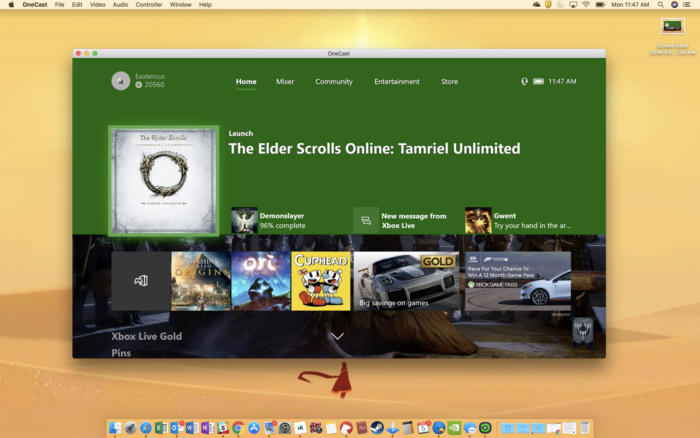Open Steam from the Dock
The height and width of the screenshot is (438, 700).
tap(377, 428)
